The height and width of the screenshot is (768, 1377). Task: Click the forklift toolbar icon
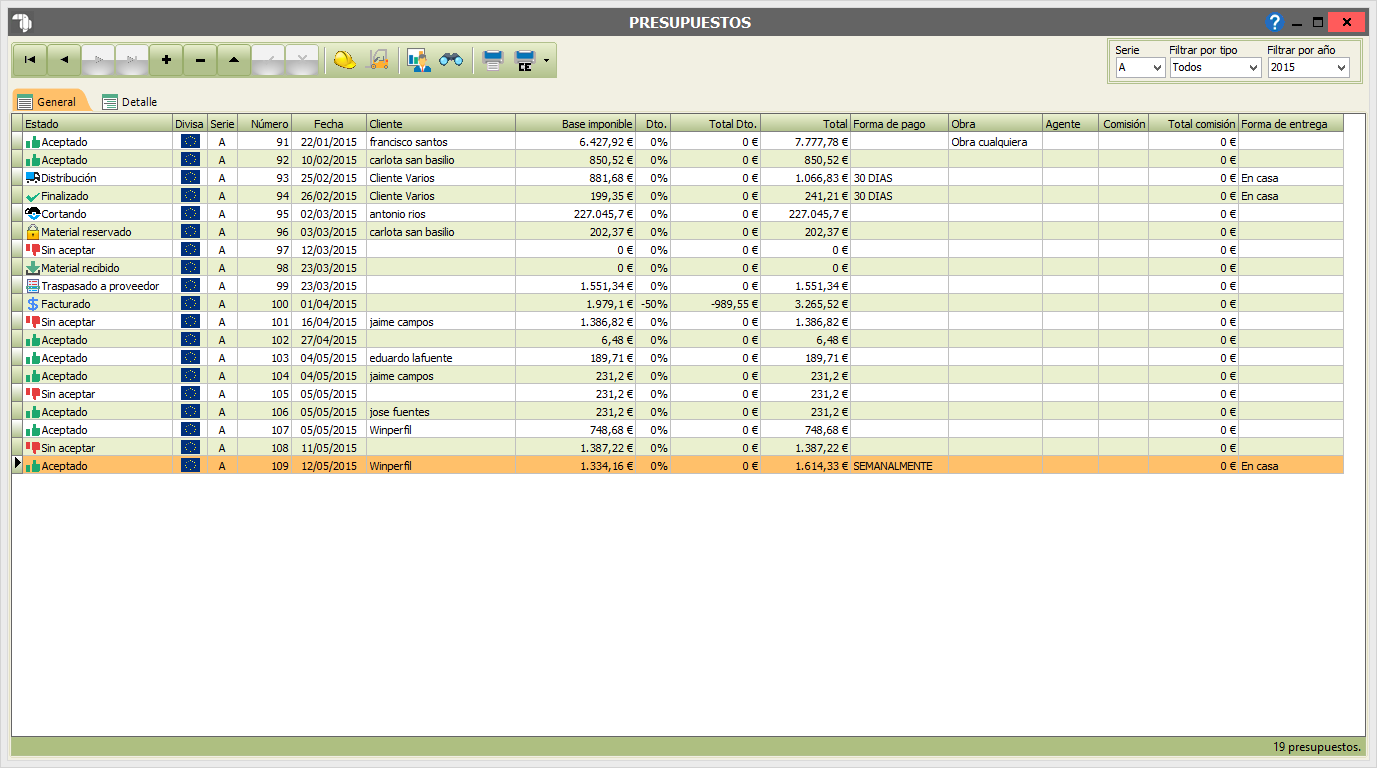coord(379,60)
